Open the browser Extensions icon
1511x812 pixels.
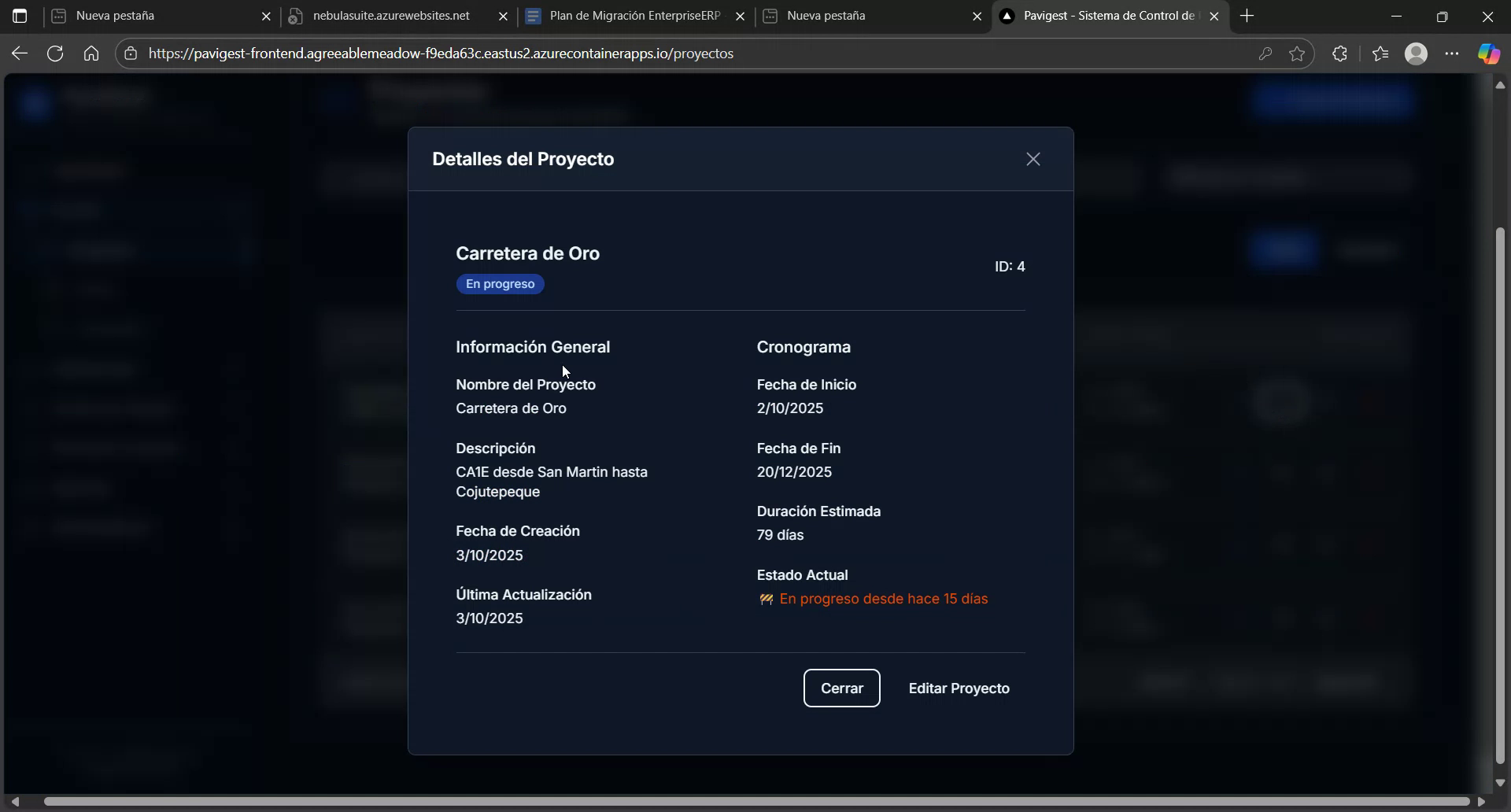pyautogui.click(x=1339, y=53)
